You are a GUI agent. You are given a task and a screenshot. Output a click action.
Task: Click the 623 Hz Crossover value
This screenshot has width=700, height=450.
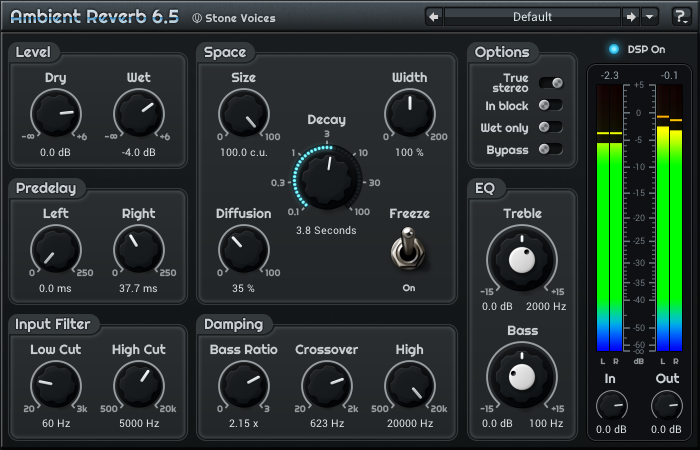[327, 424]
